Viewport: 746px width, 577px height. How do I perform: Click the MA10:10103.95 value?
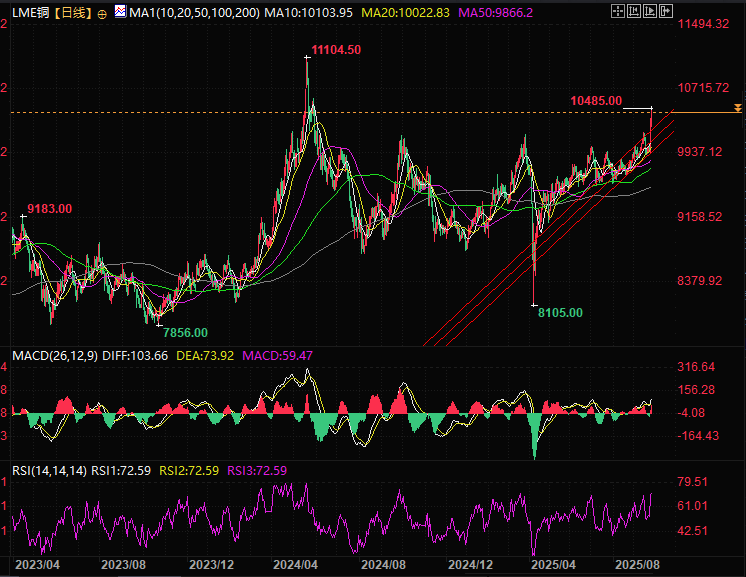308,13
